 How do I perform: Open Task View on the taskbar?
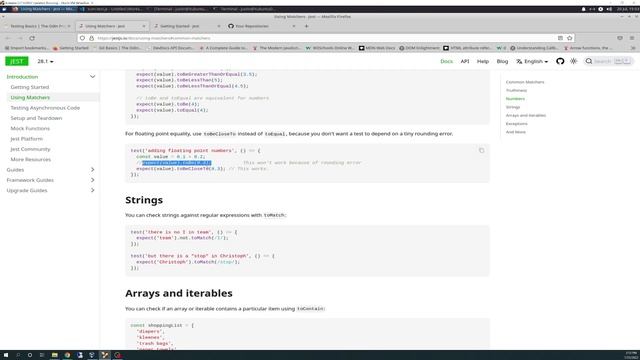42,355
